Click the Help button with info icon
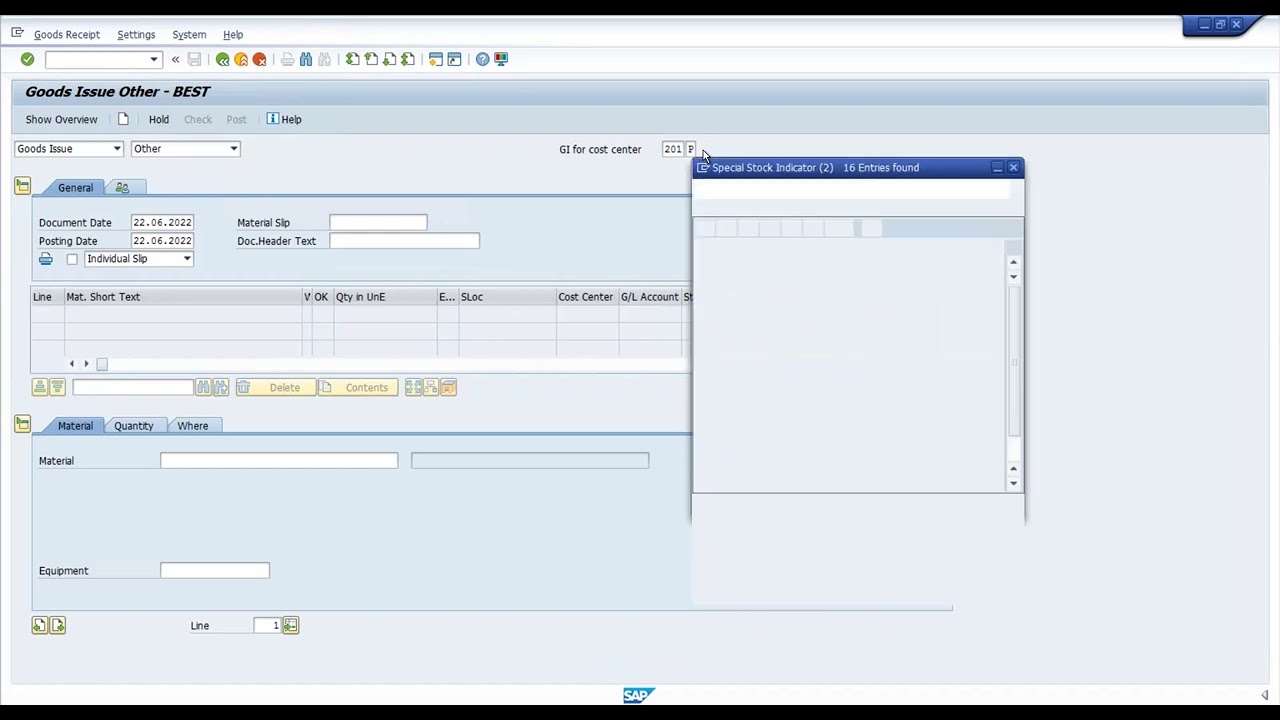 (x=284, y=119)
